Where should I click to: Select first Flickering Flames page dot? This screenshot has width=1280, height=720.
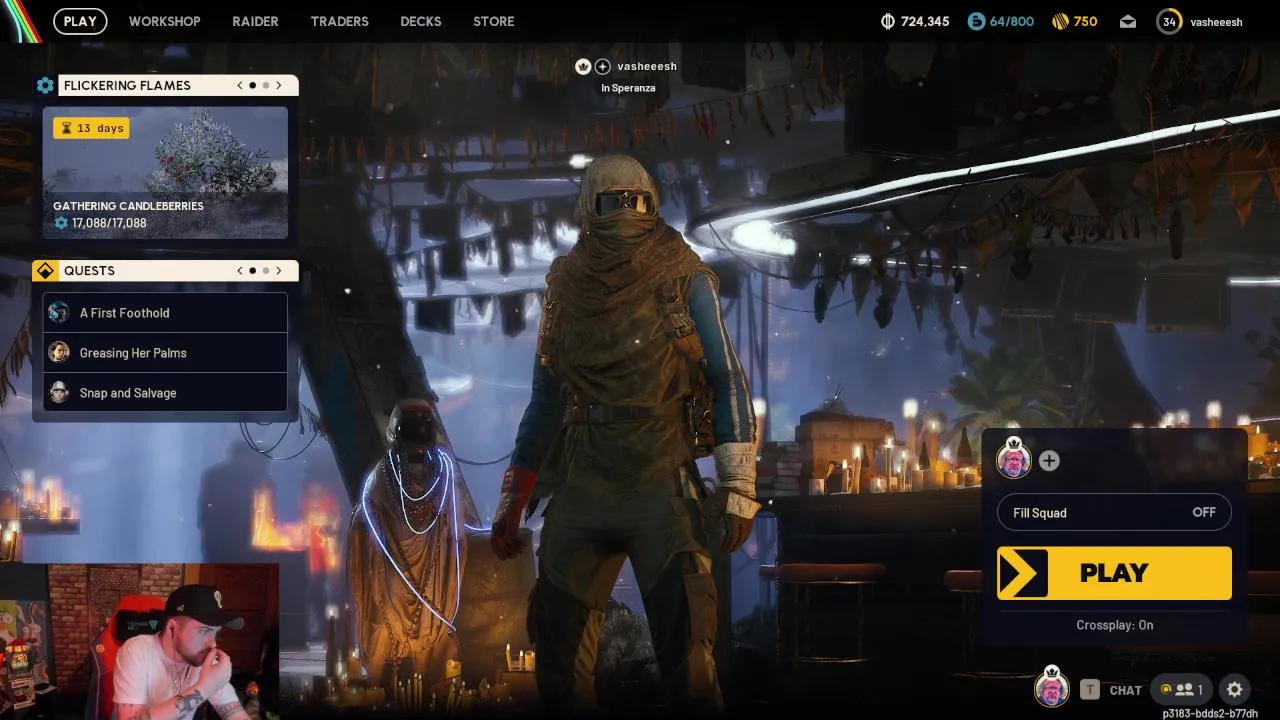click(253, 85)
